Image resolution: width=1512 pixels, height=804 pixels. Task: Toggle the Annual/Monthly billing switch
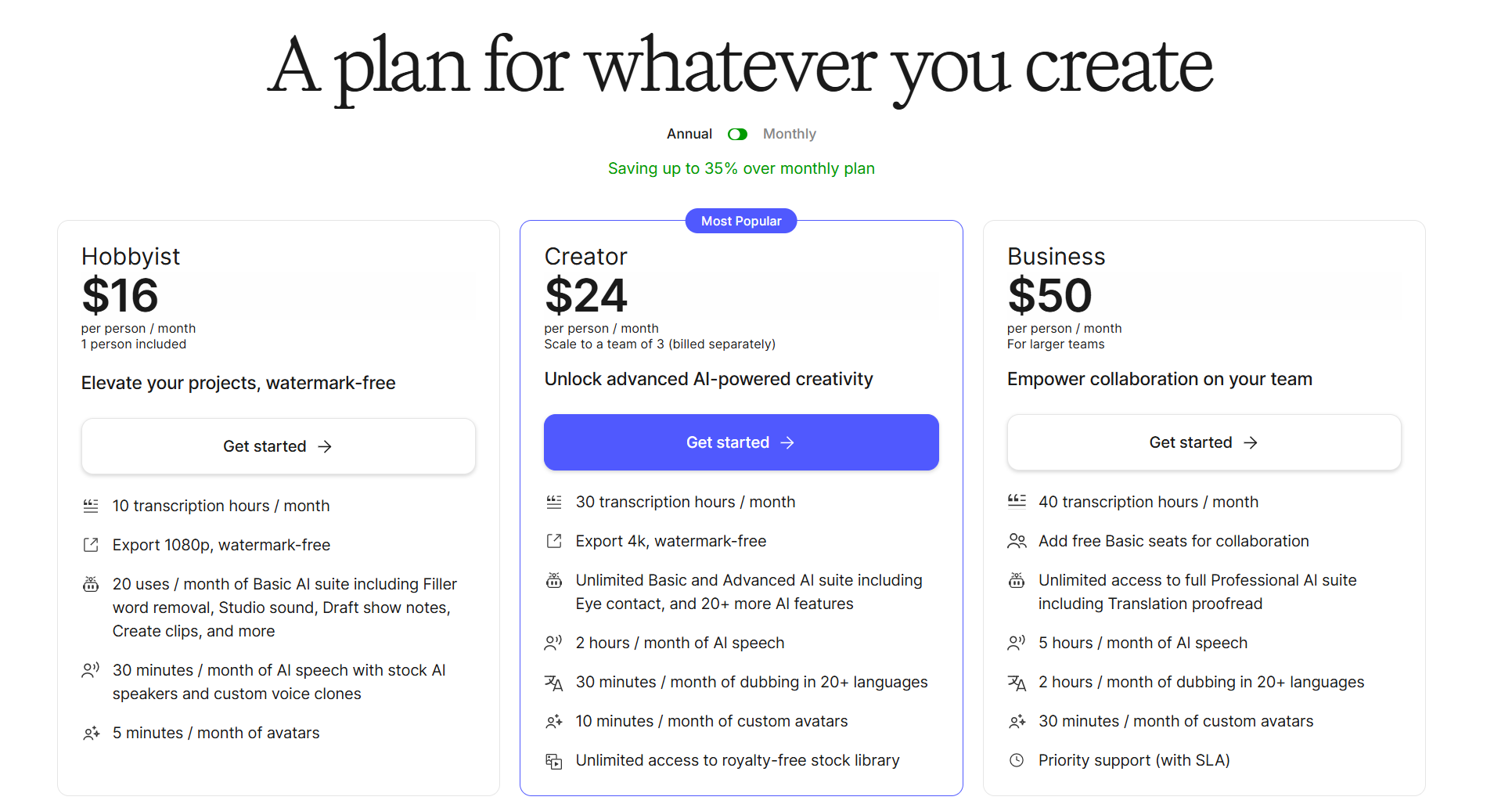pos(737,135)
